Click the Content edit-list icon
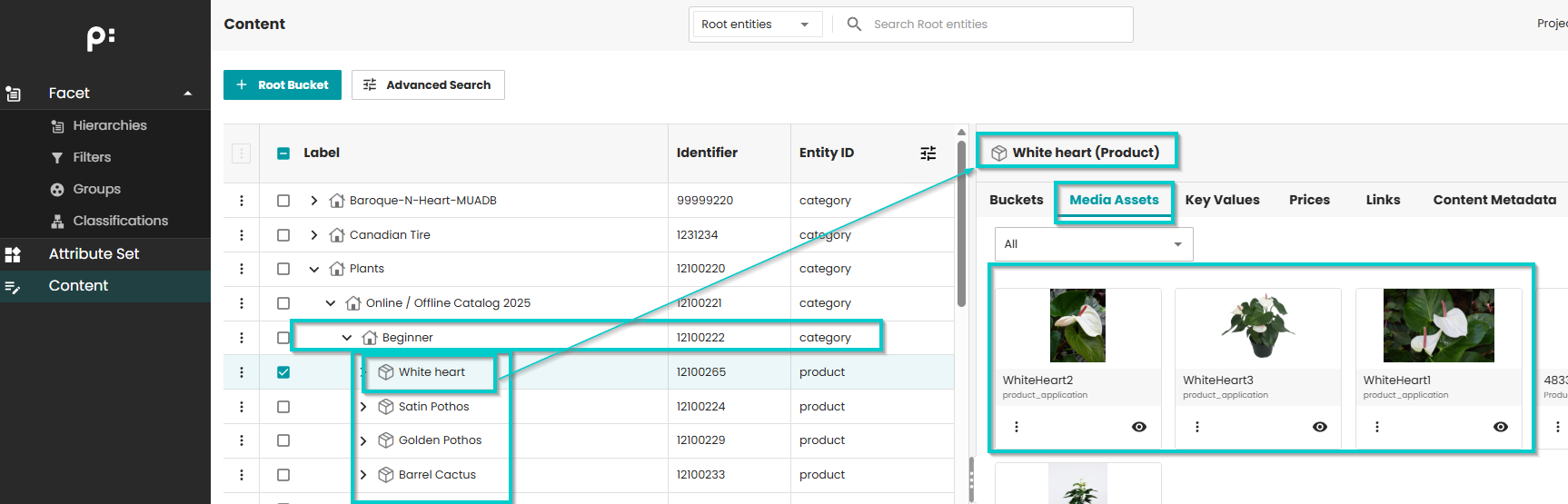The image size is (1568, 504). [x=13, y=287]
